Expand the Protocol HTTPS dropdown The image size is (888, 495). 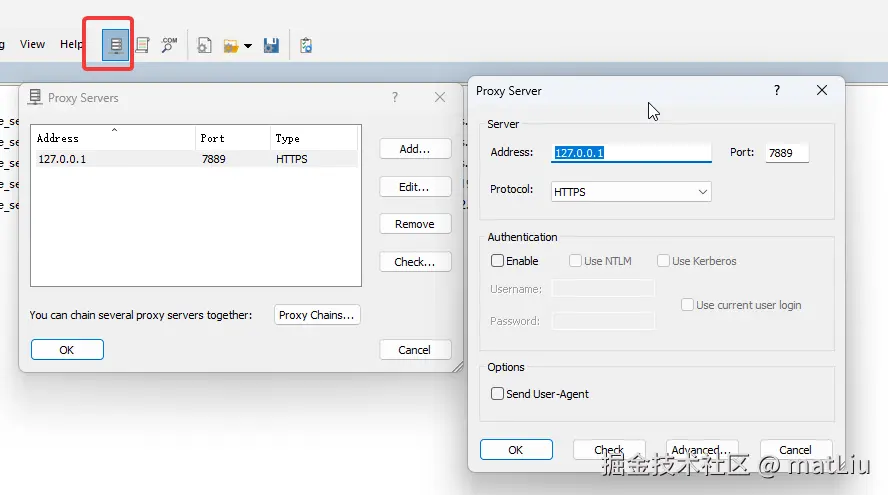click(631, 192)
